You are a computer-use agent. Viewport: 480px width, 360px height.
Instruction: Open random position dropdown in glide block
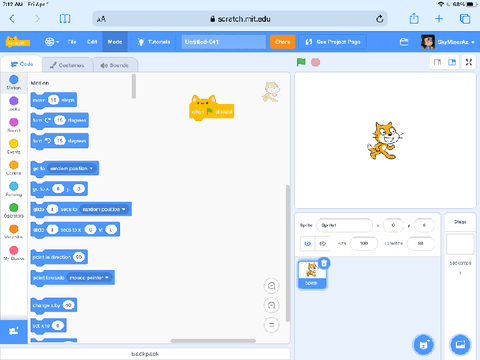pos(104,209)
